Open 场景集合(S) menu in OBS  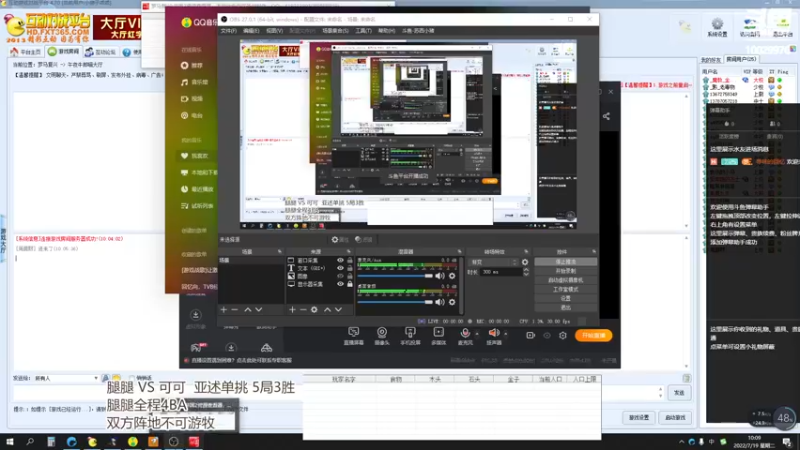click(335, 31)
